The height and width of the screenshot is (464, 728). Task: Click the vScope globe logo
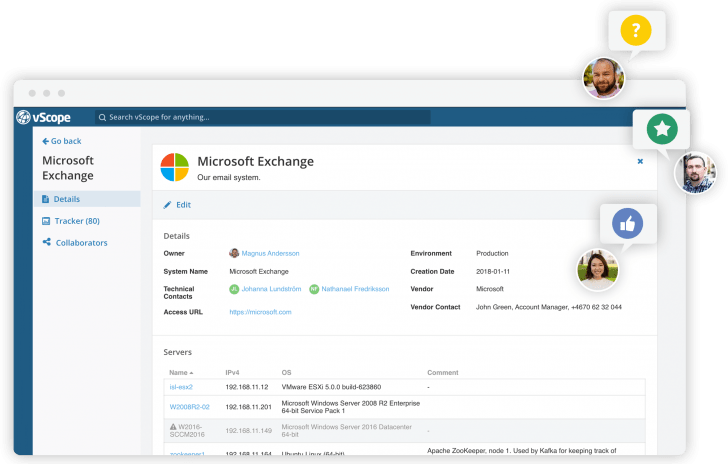[x=23, y=117]
